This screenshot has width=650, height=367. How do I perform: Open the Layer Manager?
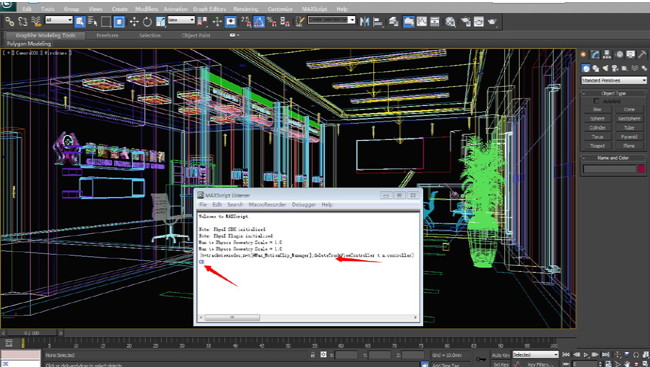(393, 22)
